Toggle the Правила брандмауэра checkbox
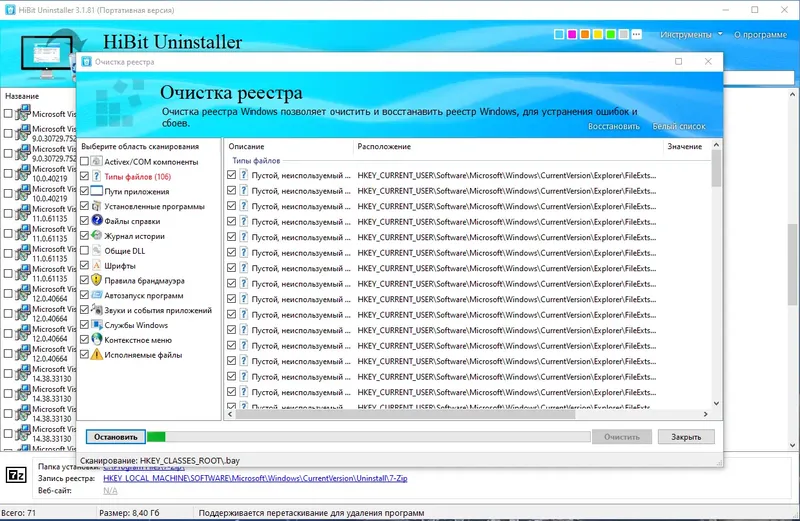 coord(84,280)
